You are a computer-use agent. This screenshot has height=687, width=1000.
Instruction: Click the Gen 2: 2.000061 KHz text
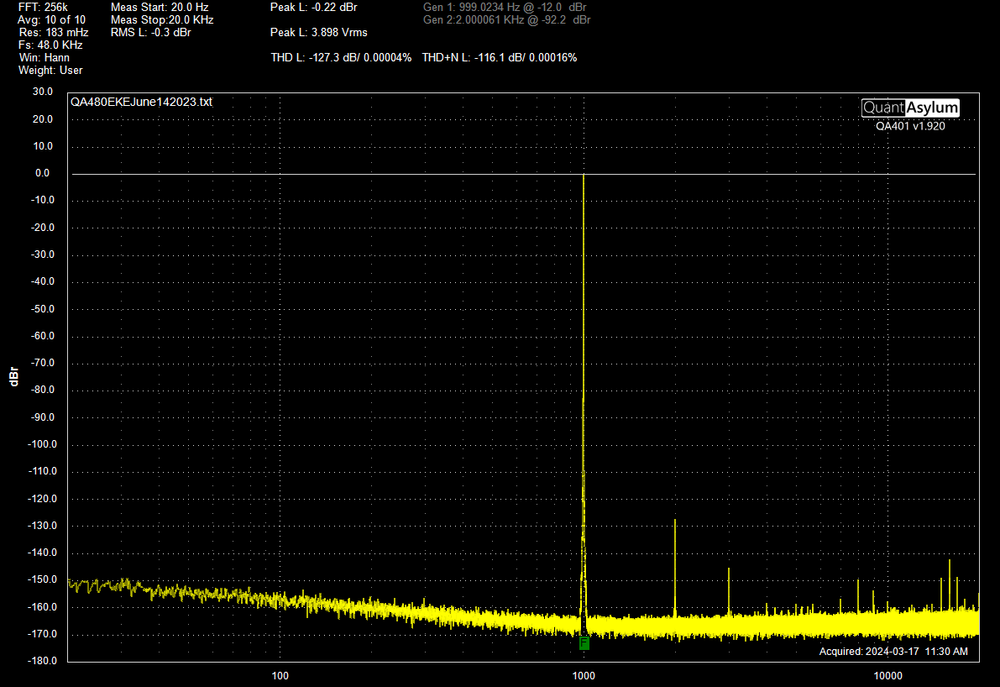click(507, 20)
